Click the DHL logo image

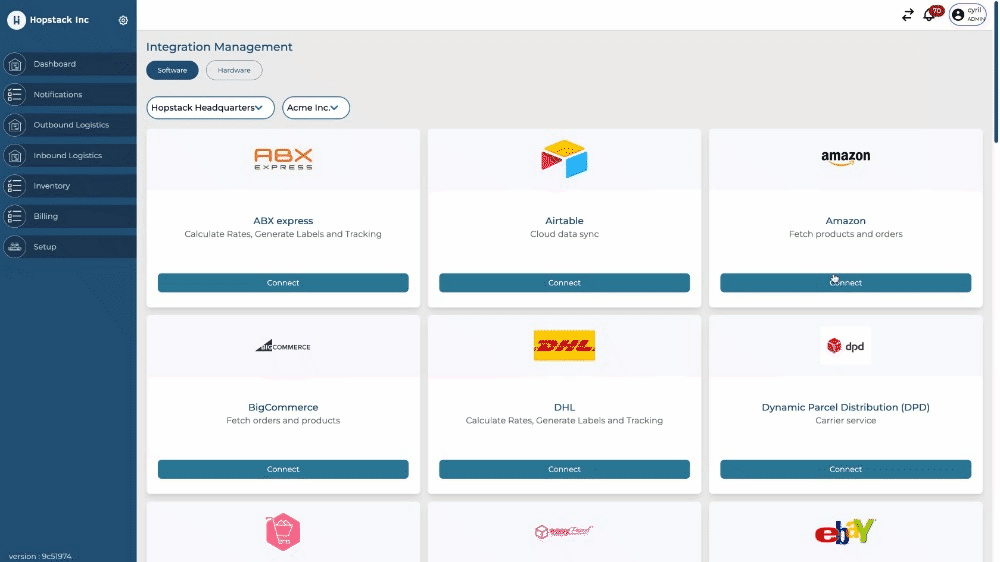(x=564, y=346)
